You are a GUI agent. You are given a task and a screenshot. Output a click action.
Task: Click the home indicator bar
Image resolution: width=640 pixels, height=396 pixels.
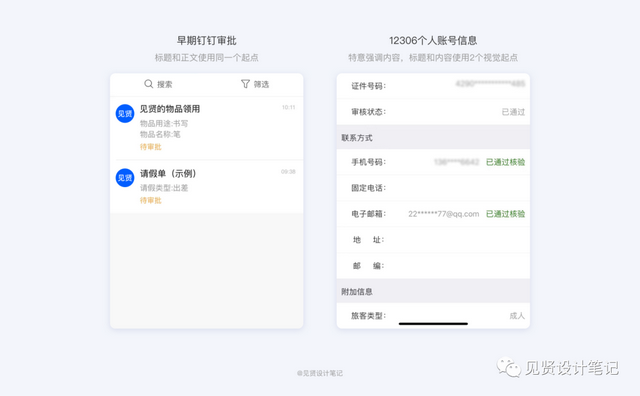(433, 324)
